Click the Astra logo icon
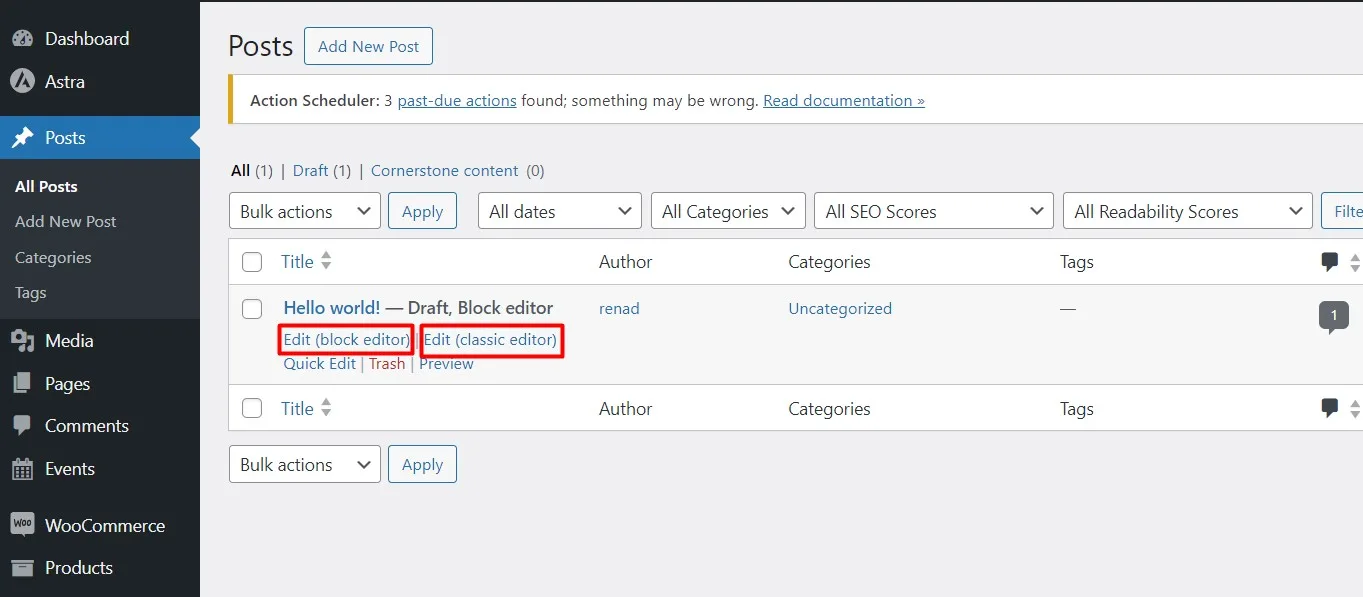Image resolution: width=1363 pixels, height=597 pixels. (22, 81)
